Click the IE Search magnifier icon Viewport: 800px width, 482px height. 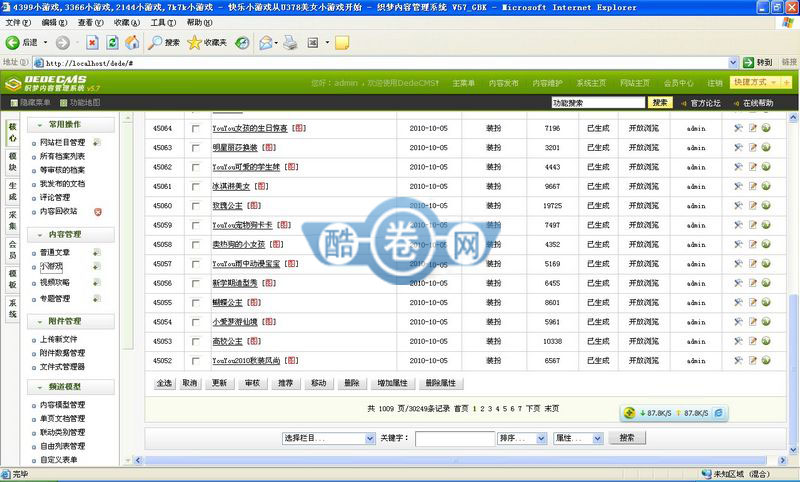point(155,42)
